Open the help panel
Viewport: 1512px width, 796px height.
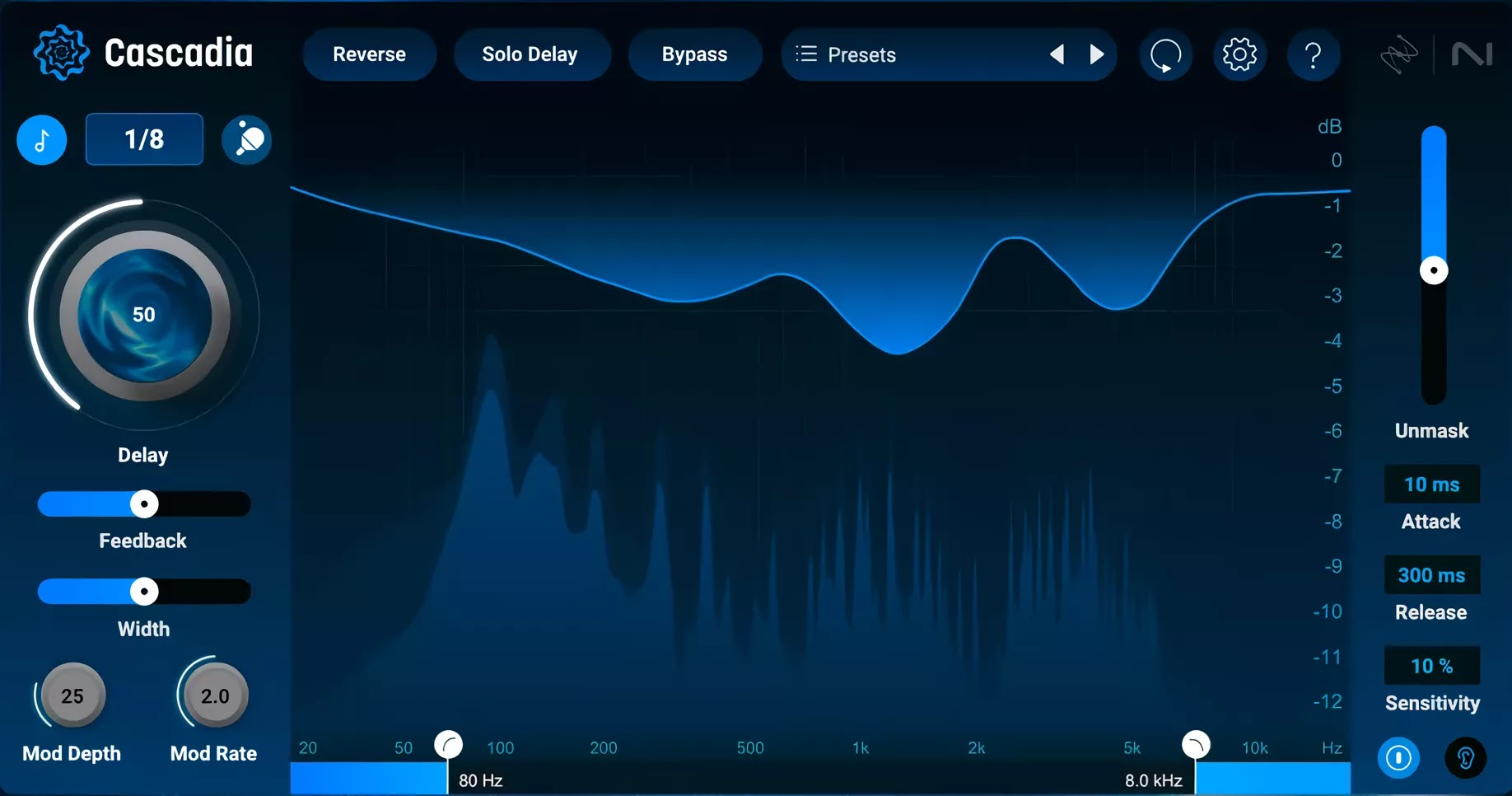coord(1314,54)
